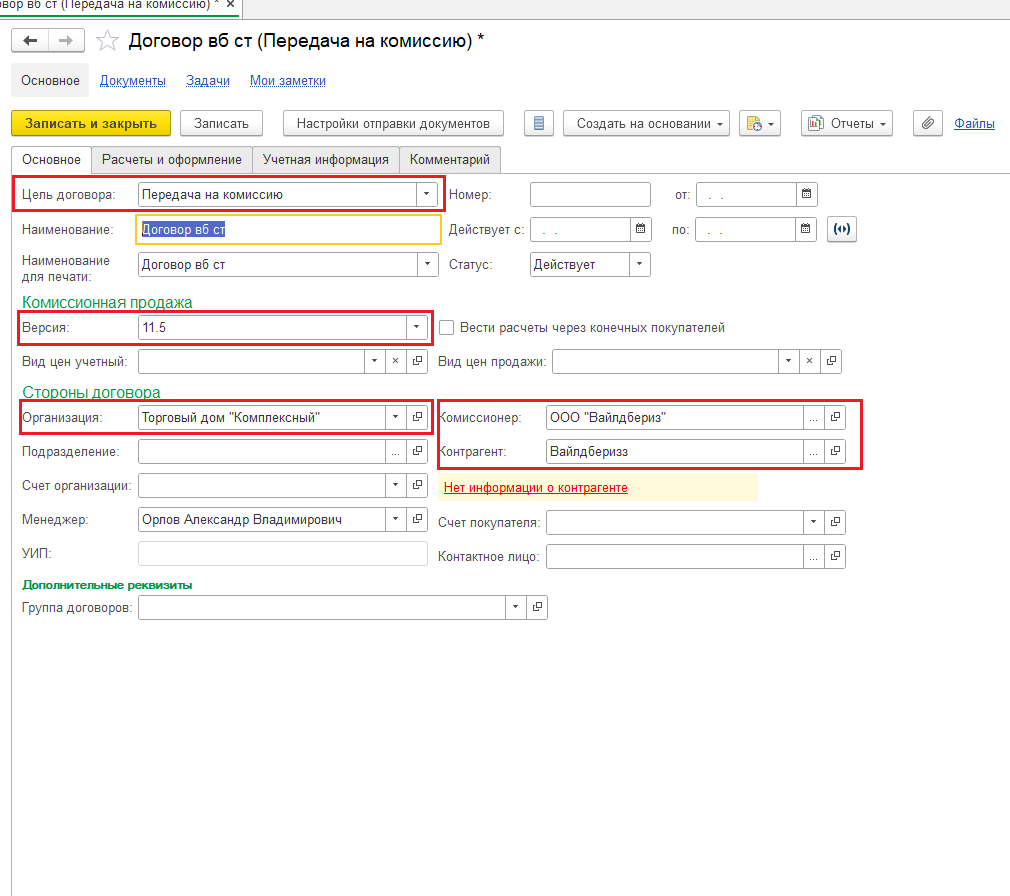Go forward with the right arrow button
The width and height of the screenshot is (1010, 896).
66,41
